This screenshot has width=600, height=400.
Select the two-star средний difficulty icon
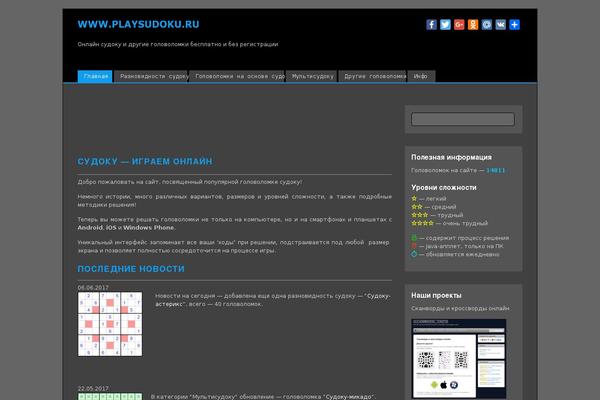point(417,207)
